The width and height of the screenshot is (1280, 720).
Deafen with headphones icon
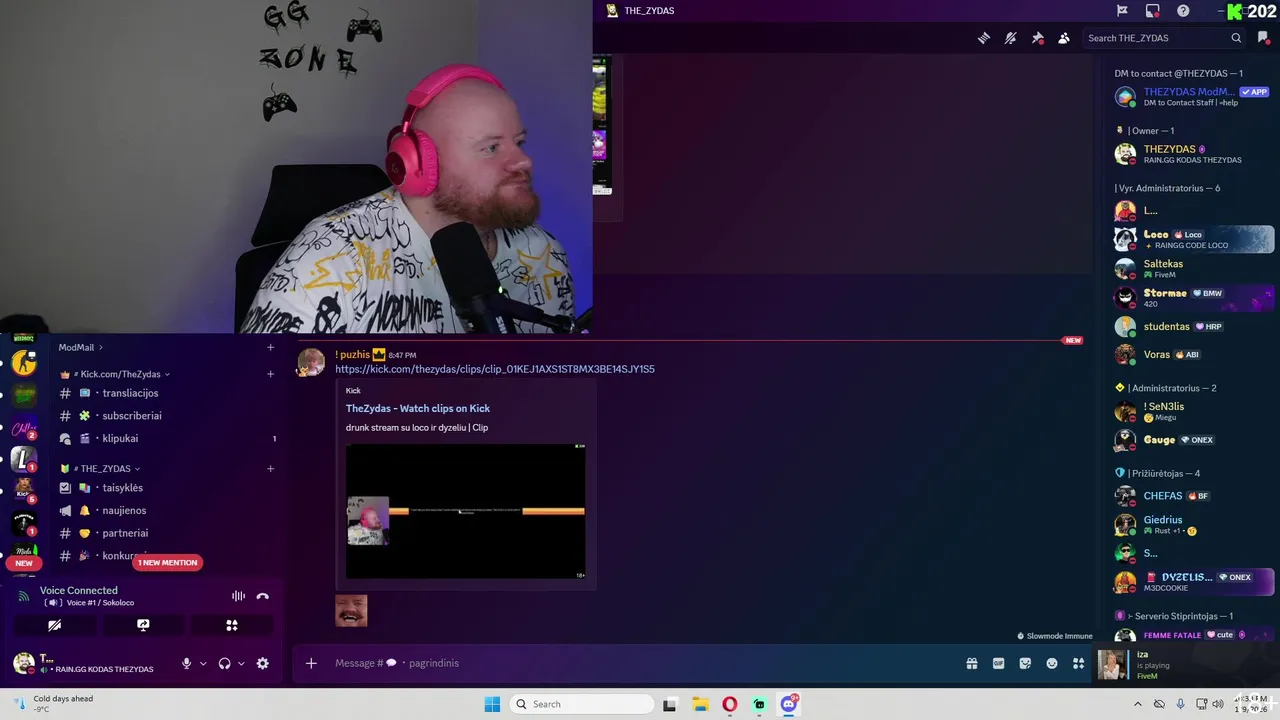point(224,663)
